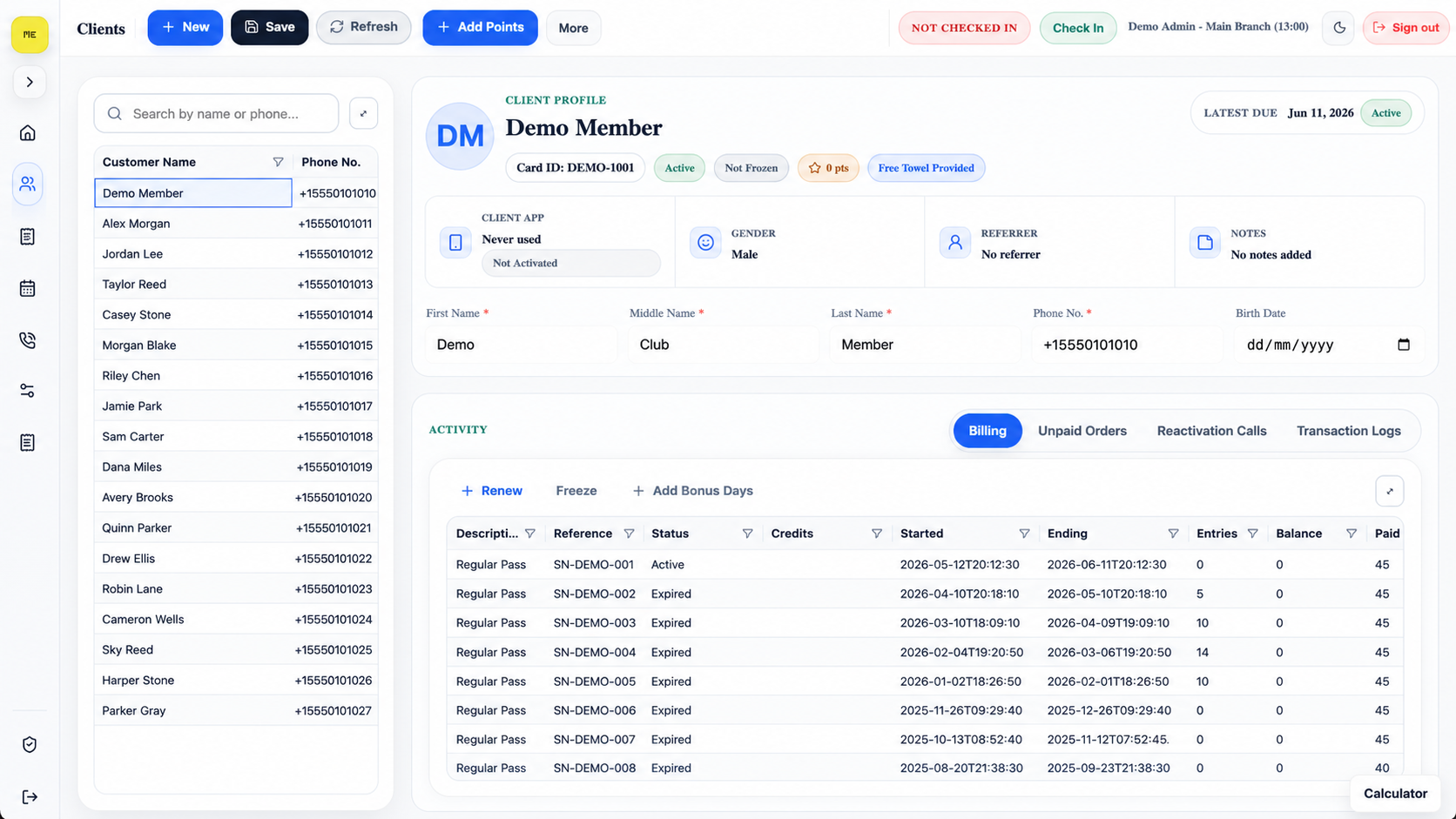Open the Calculator button
The image size is (1456, 819).
[1395, 793]
